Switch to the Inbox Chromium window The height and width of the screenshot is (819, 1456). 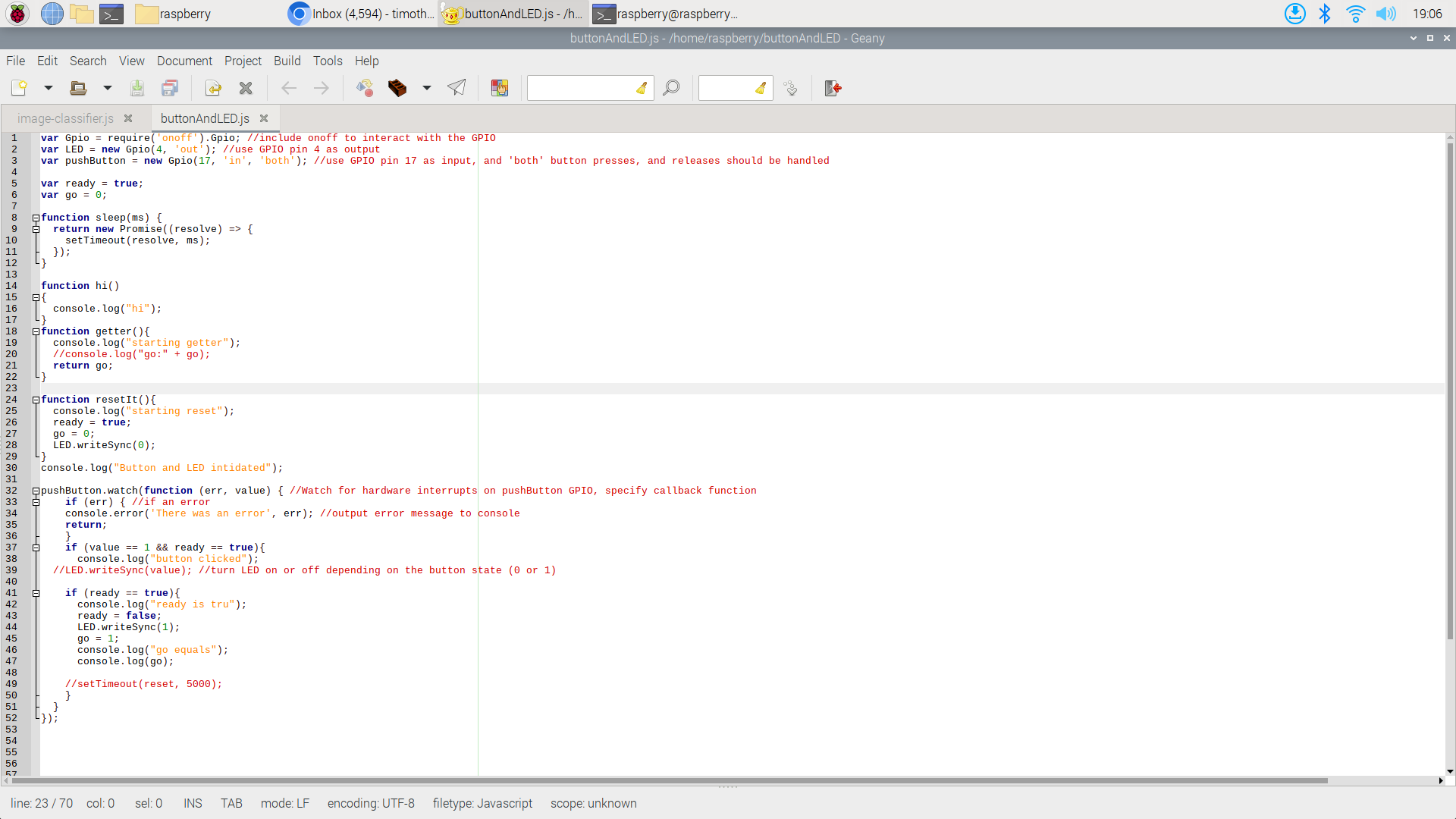[361, 14]
